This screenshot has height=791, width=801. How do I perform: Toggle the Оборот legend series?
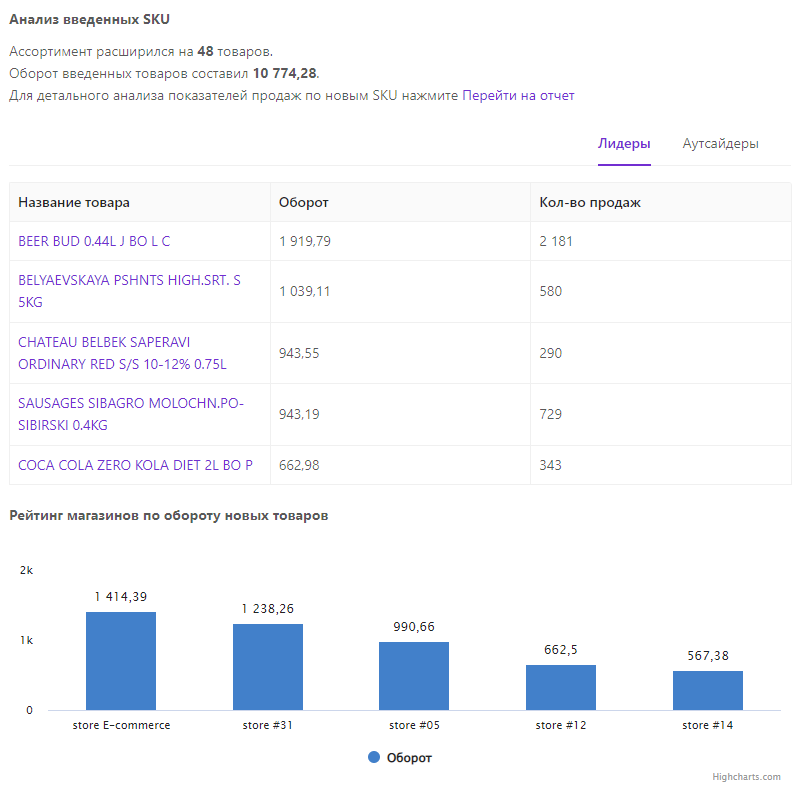(409, 758)
